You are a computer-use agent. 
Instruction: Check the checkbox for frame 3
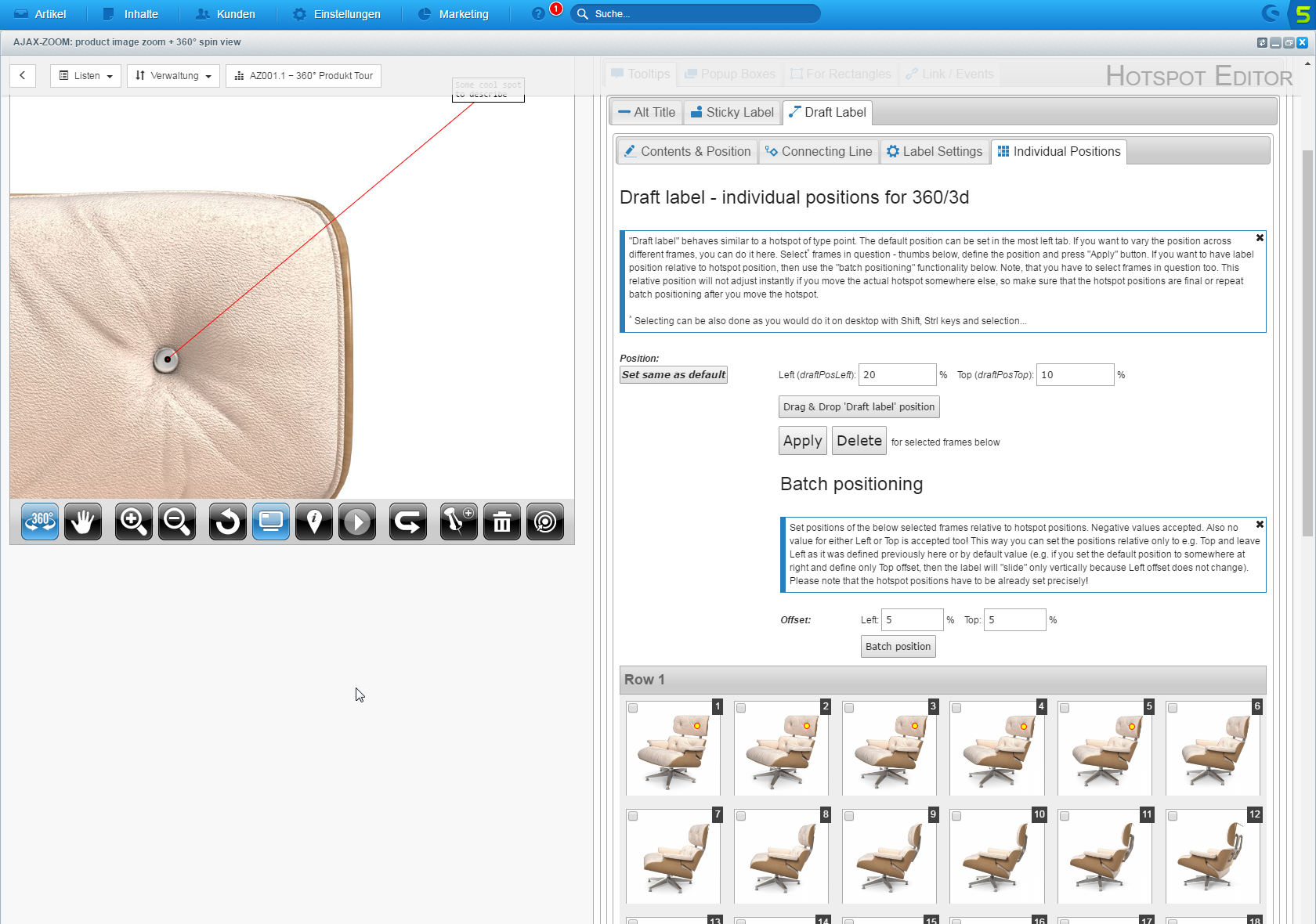[849, 708]
